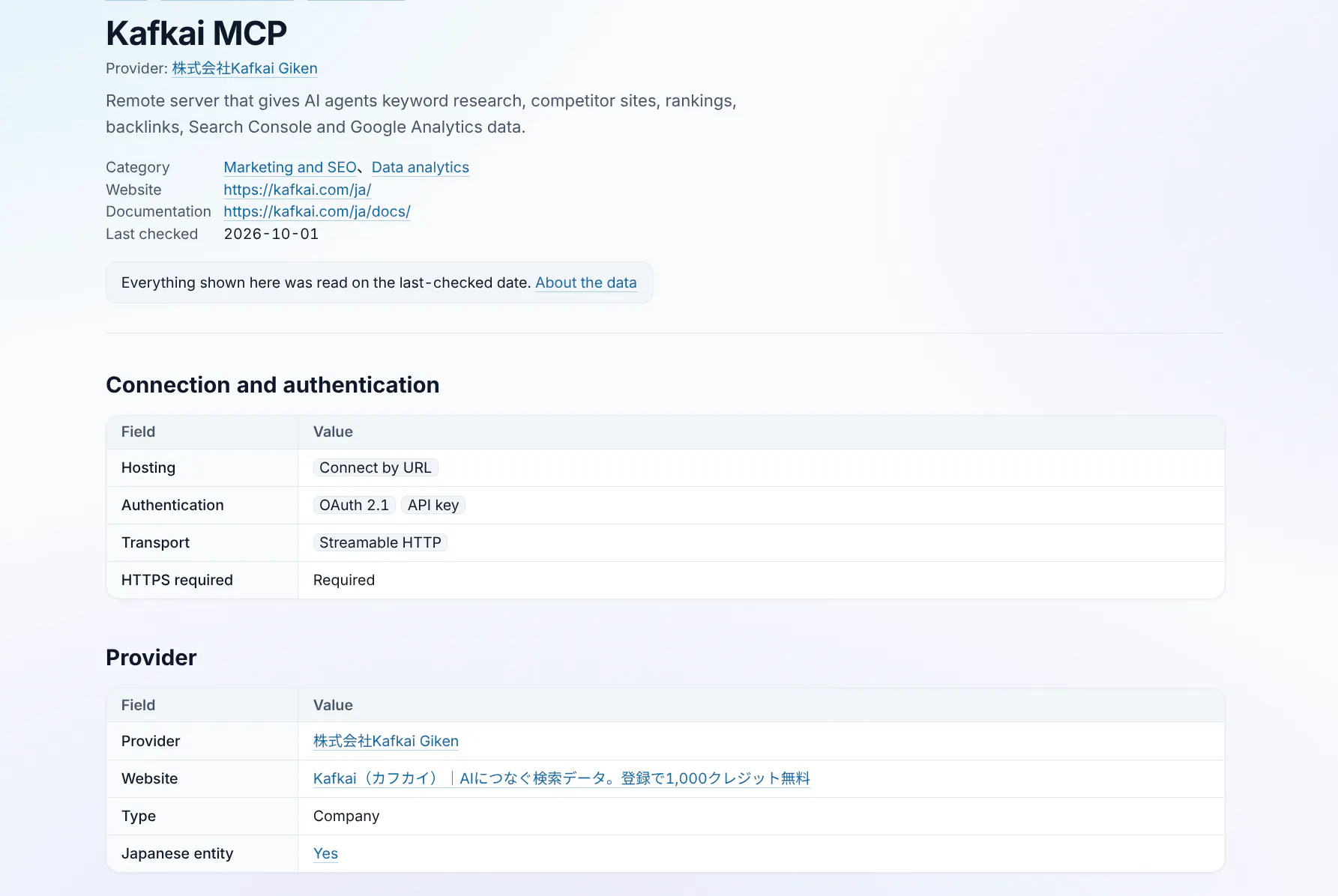
Task: Click the Authentication field cell
Action: point(202,505)
